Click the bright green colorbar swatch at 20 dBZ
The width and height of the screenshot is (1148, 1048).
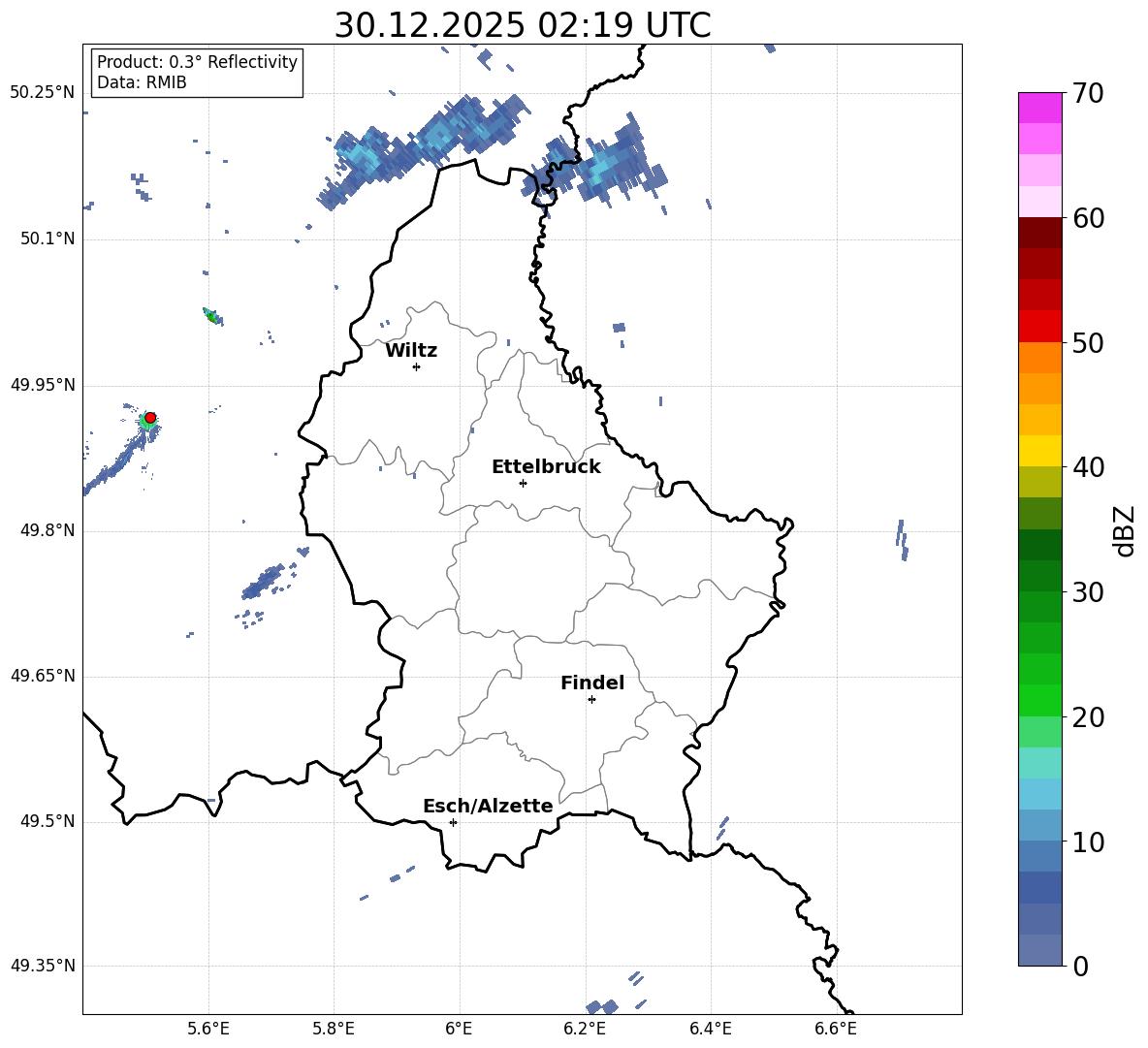click(1039, 700)
